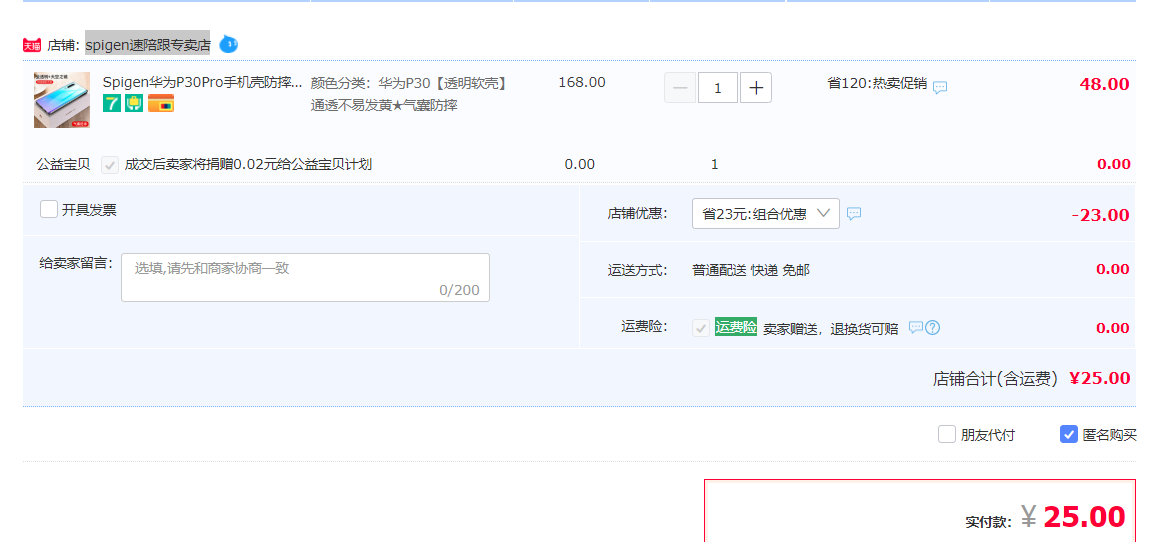The width and height of the screenshot is (1158, 542).
Task: Click the 通透不易发黄★气囊防摔 description text
Action: [x=384, y=106]
